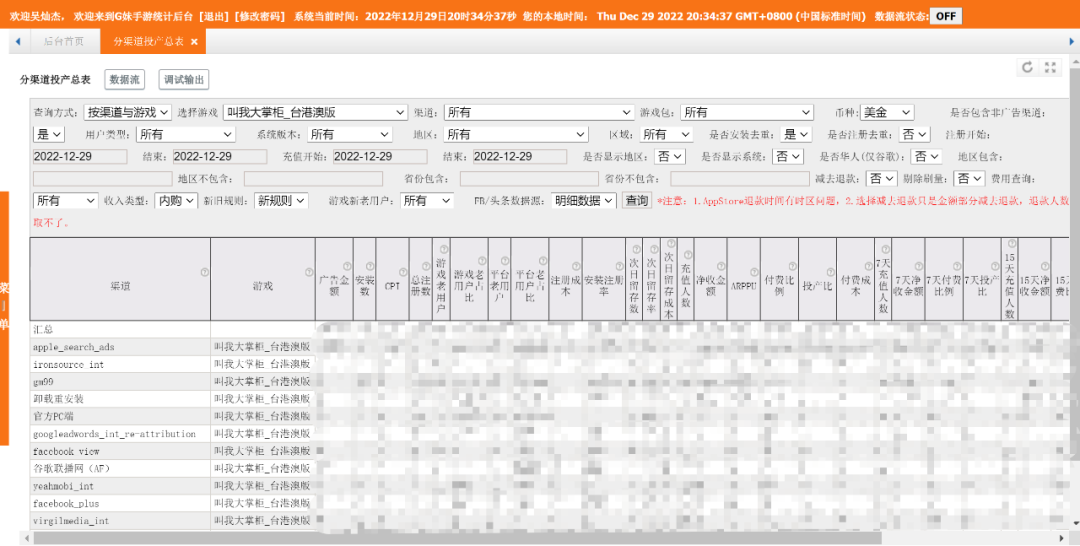Click the refresh icon in the report panel
This screenshot has height=546, width=1080.
pyautogui.click(x=1027, y=67)
